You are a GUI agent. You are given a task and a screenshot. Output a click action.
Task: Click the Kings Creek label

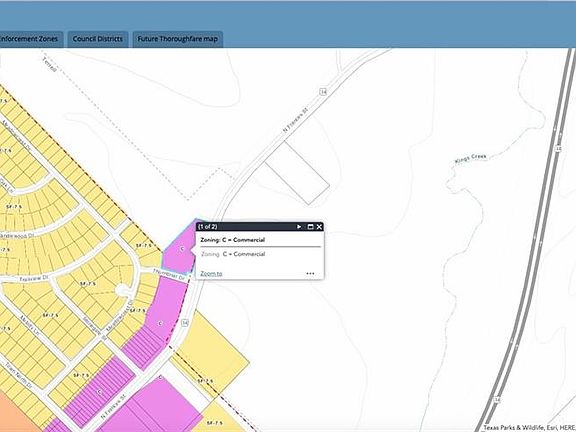(471, 158)
